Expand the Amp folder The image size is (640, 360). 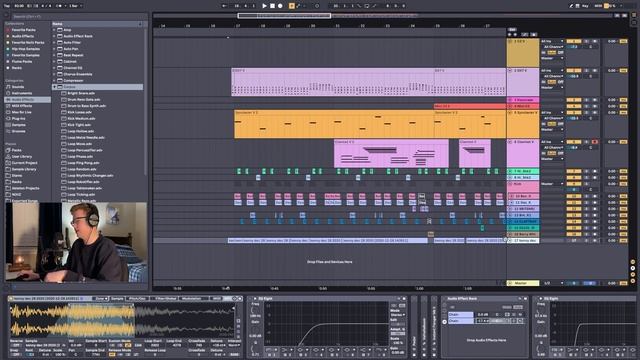click(54, 30)
